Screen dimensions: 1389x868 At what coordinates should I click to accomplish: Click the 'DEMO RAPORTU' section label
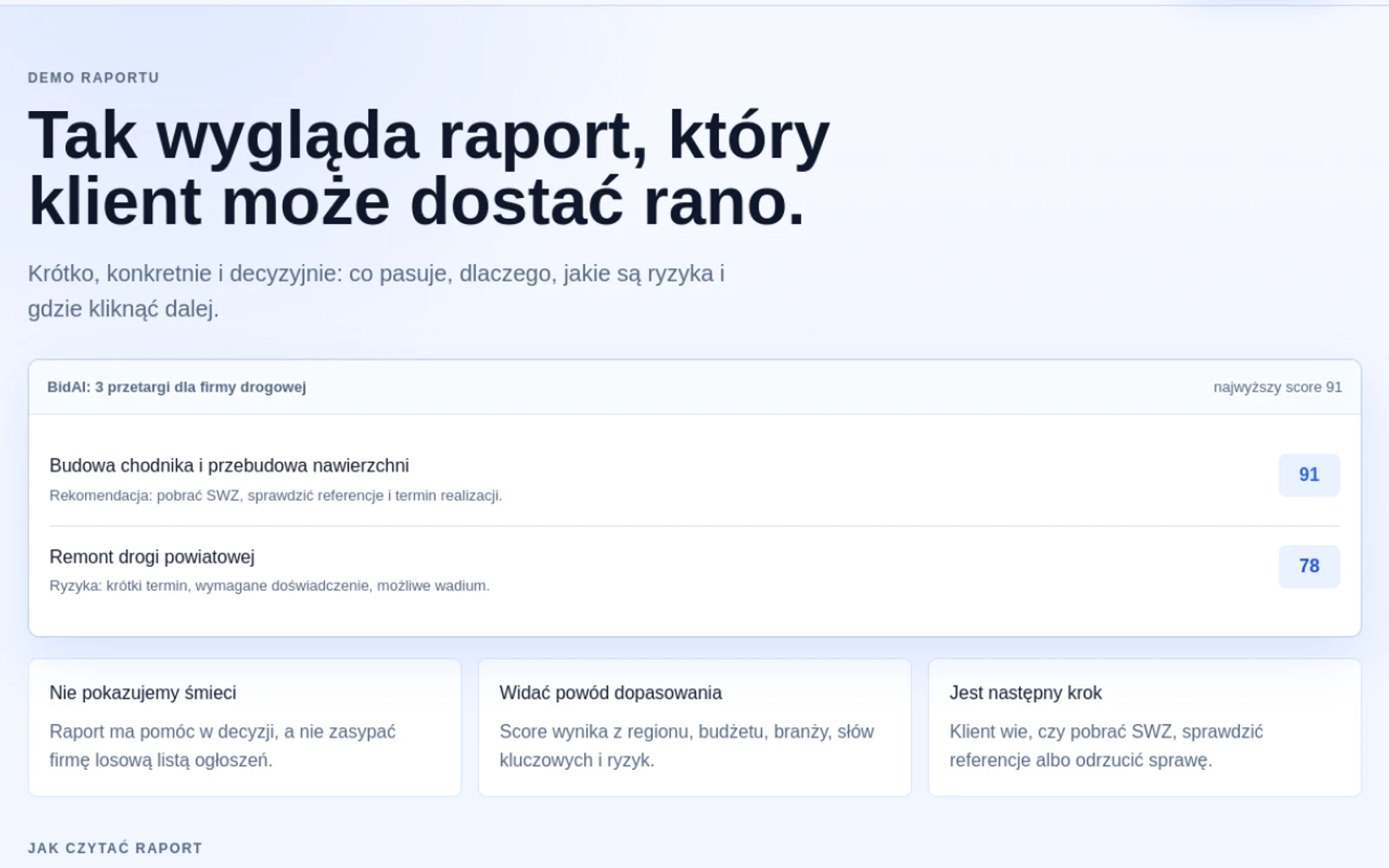tap(94, 77)
